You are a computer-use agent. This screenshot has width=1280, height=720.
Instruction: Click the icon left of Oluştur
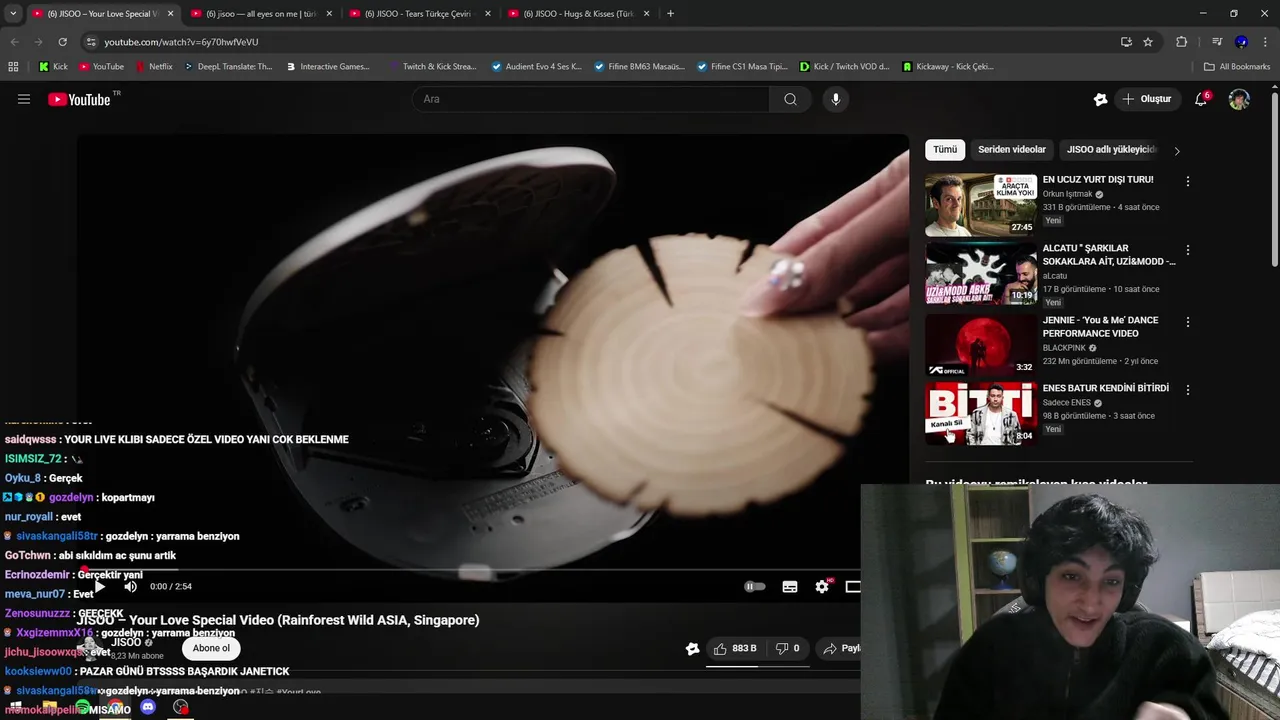click(1100, 99)
